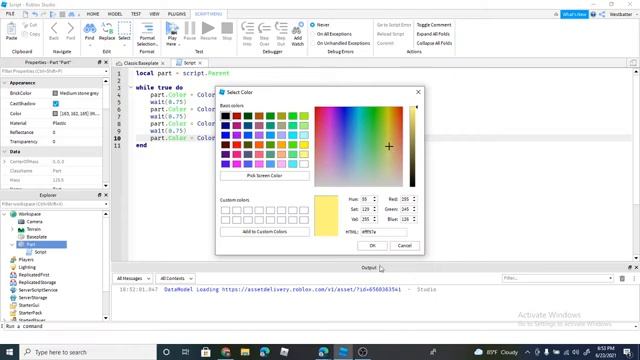The image size is (640, 360).
Task: Collapse the Workspace tree node
Action: click(x=4, y=214)
